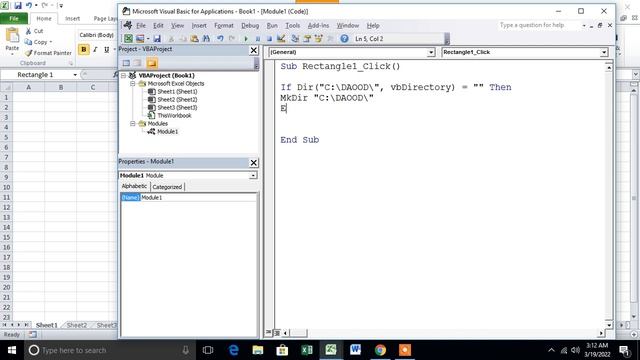Click the Paste icon in the VBA toolbar
Screen dimensions: 640x360
tap(194, 39)
